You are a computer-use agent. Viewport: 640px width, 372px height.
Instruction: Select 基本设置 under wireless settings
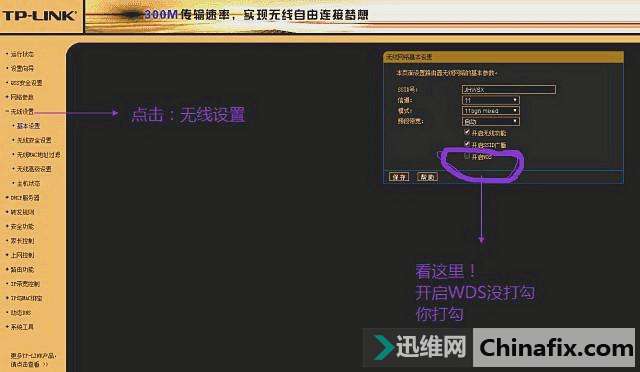click(x=28, y=126)
